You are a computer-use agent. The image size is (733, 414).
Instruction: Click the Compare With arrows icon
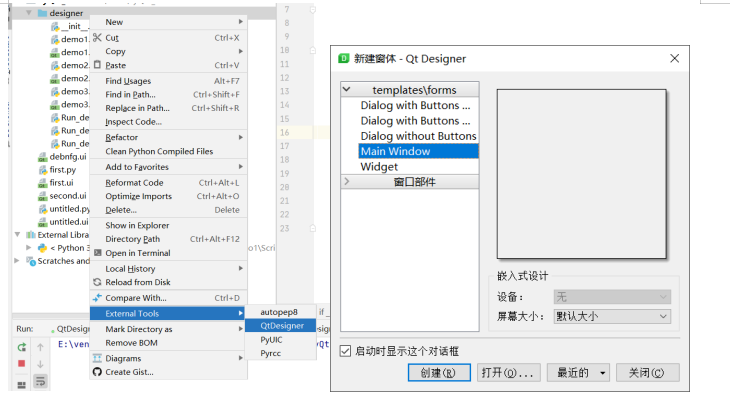pos(97,298)
